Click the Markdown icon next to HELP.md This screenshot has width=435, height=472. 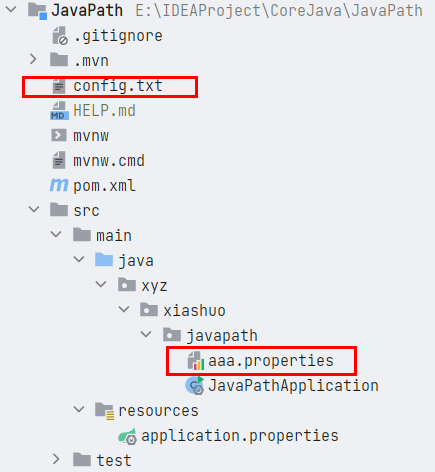[59, 111]
